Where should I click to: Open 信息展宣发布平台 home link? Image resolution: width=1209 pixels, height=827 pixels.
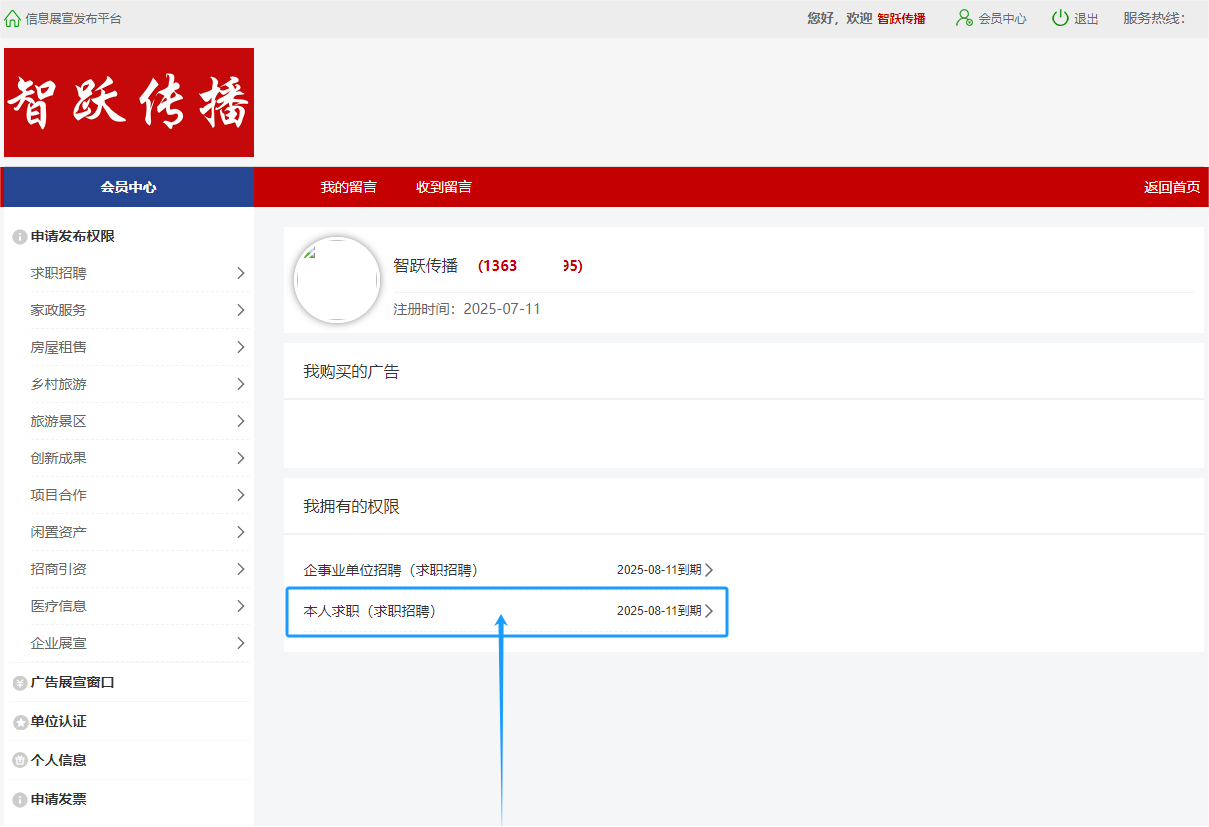(74, 19)
